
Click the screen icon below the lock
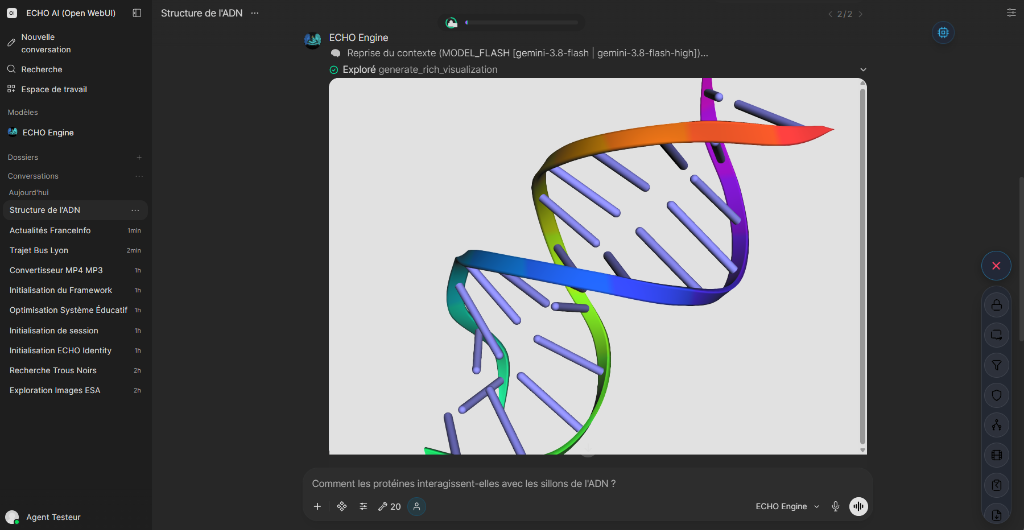click(996, 335)
